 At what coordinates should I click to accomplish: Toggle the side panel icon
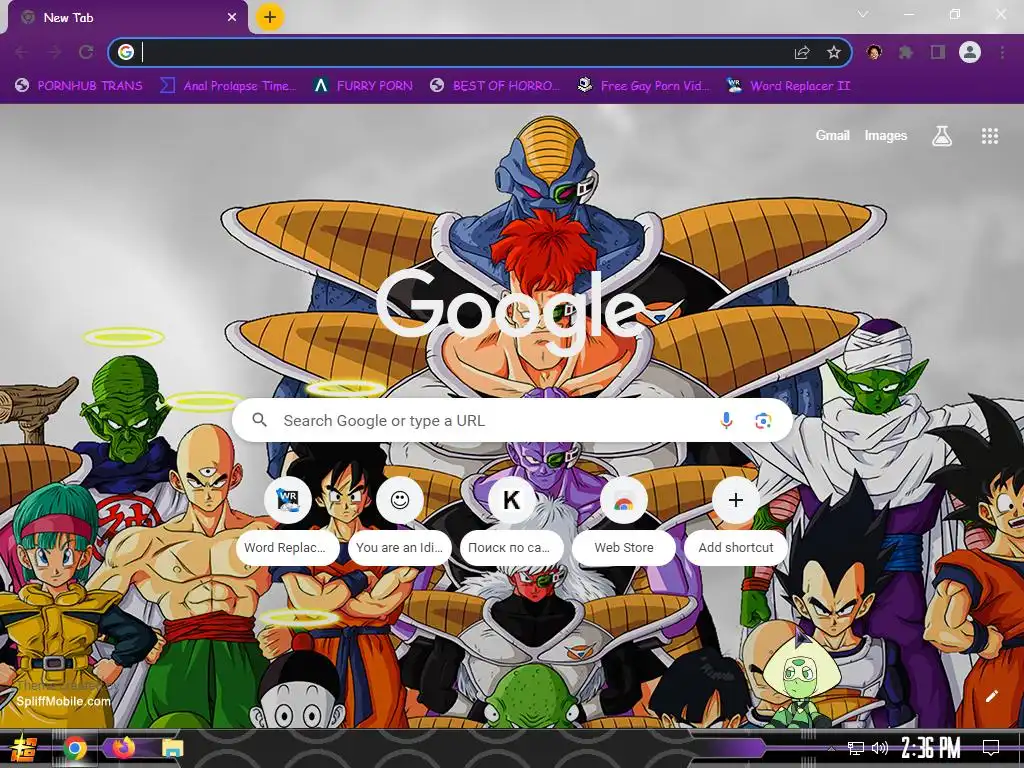[x=938, y=52]
